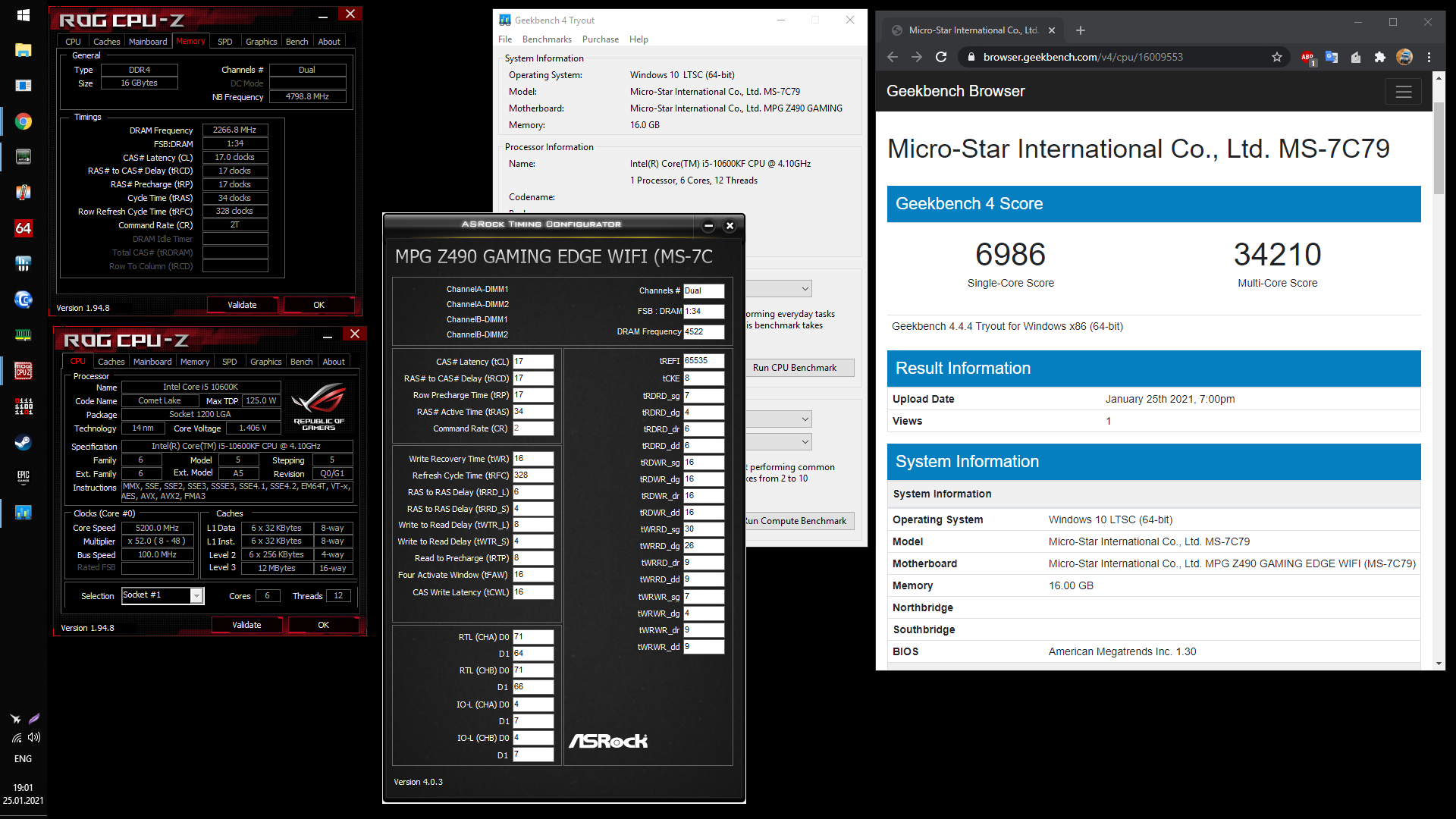Open the Mainboard tab in the top CPU-Z window

click(148, 42)
